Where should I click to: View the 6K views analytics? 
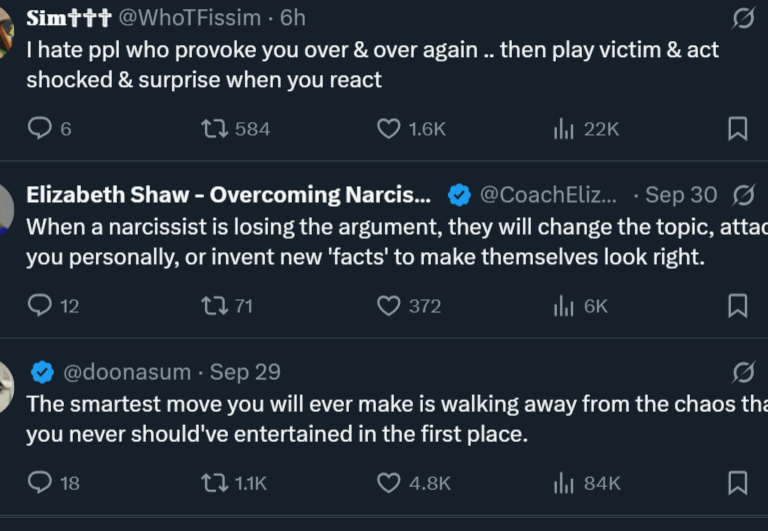563,306
